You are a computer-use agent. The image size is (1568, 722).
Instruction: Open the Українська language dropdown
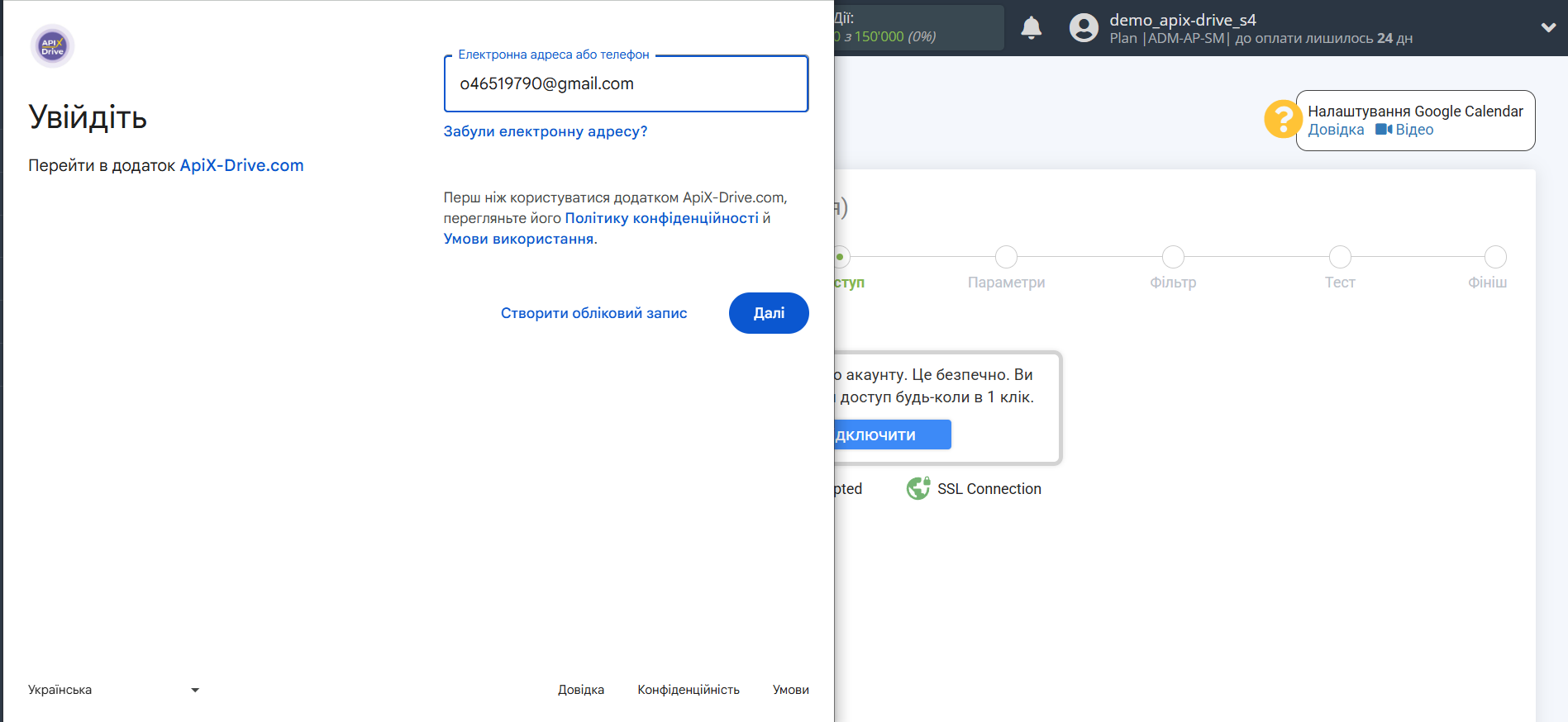(113, 690)
